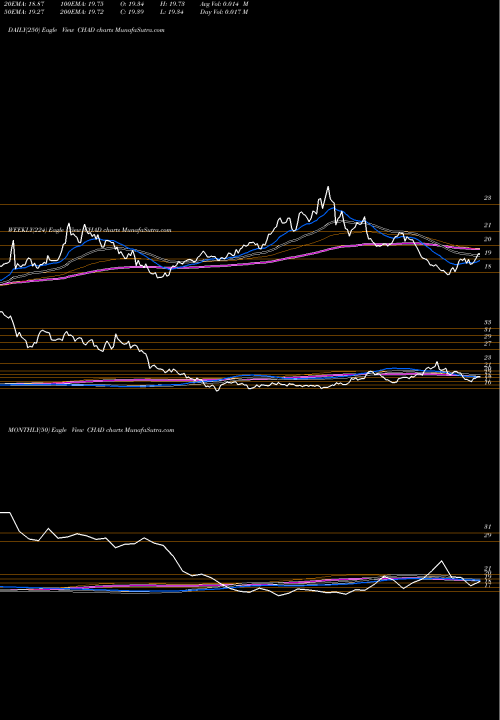This screenshot has height=720, width=500.
Task: Click the DAILY(250) Eagle View chart title
Action: [x=86, y=30]
